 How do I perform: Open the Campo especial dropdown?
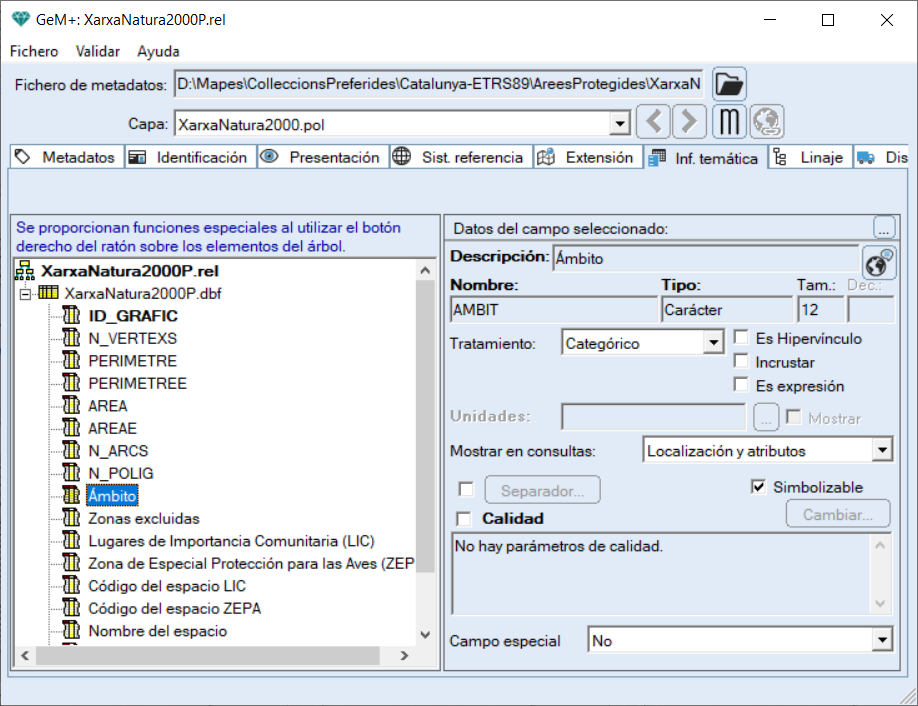click(x=881, y=640)
